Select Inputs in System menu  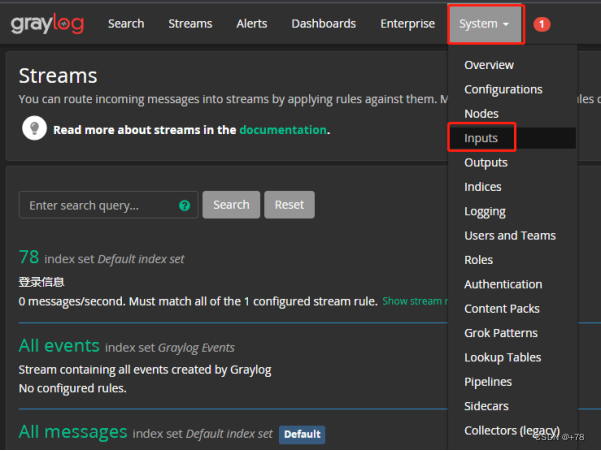[x=481, y=138]
